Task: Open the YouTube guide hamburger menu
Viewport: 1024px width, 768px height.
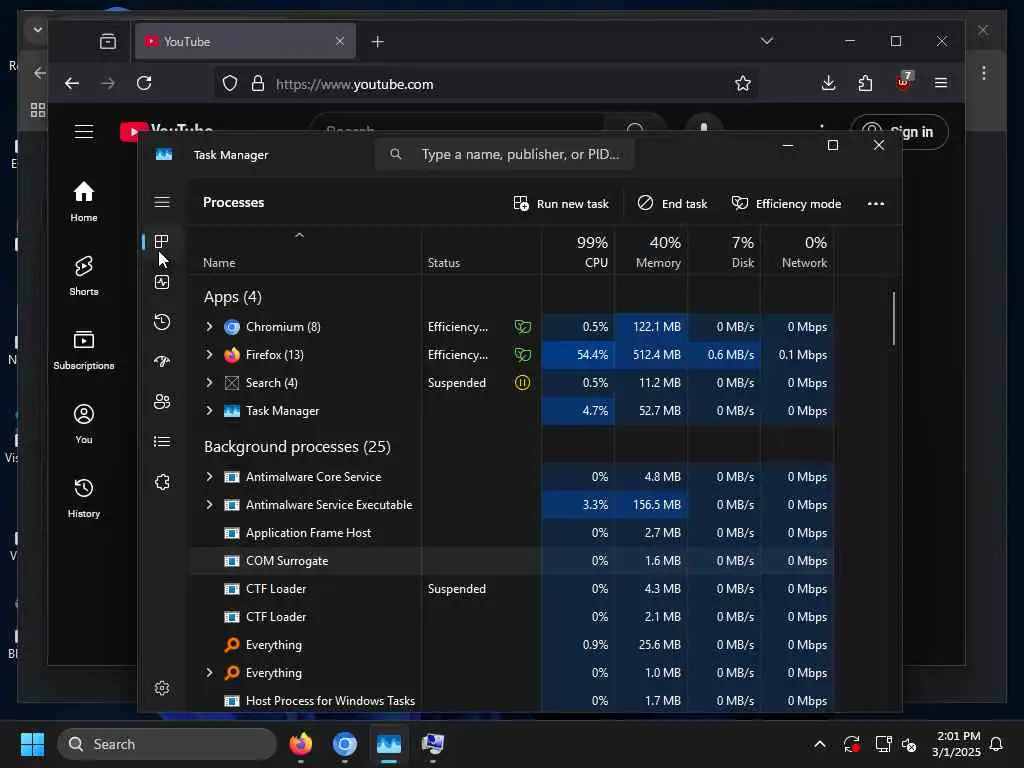Action: [84, 131]
